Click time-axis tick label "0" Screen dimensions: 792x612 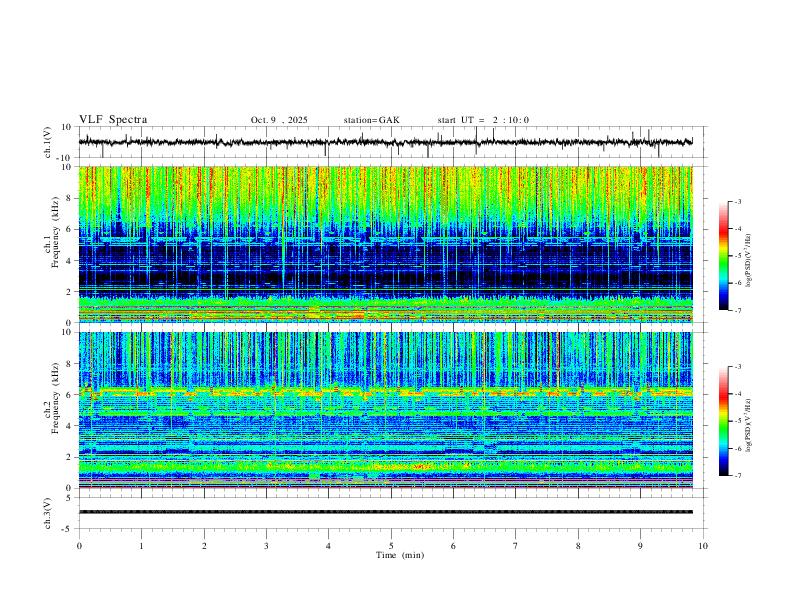pyautogui.click(x=79, y=546)
